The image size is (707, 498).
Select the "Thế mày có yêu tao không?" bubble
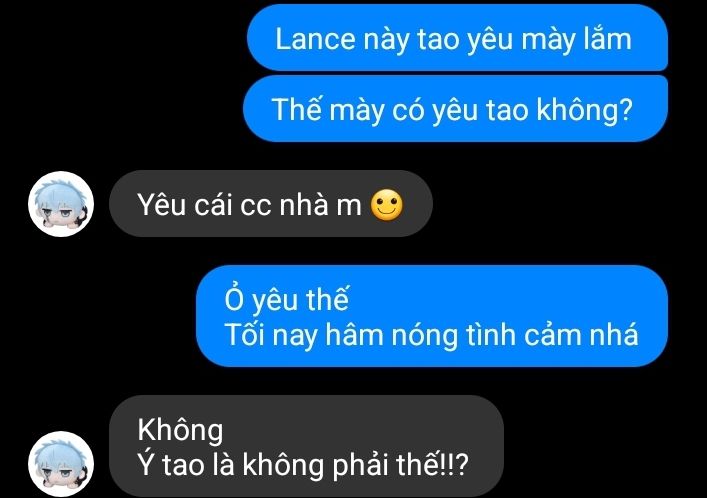click(x=455, y=109)
